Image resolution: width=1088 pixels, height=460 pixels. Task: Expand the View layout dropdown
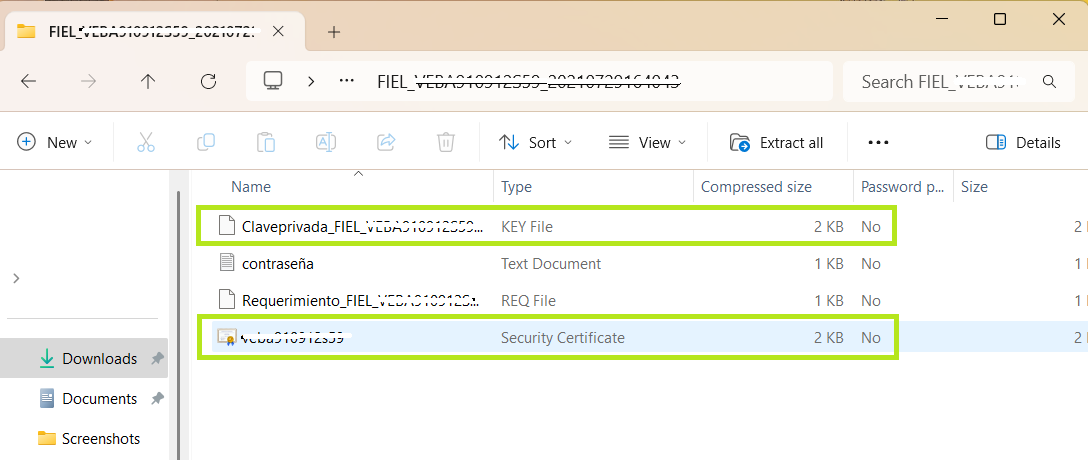coord(648,142)
